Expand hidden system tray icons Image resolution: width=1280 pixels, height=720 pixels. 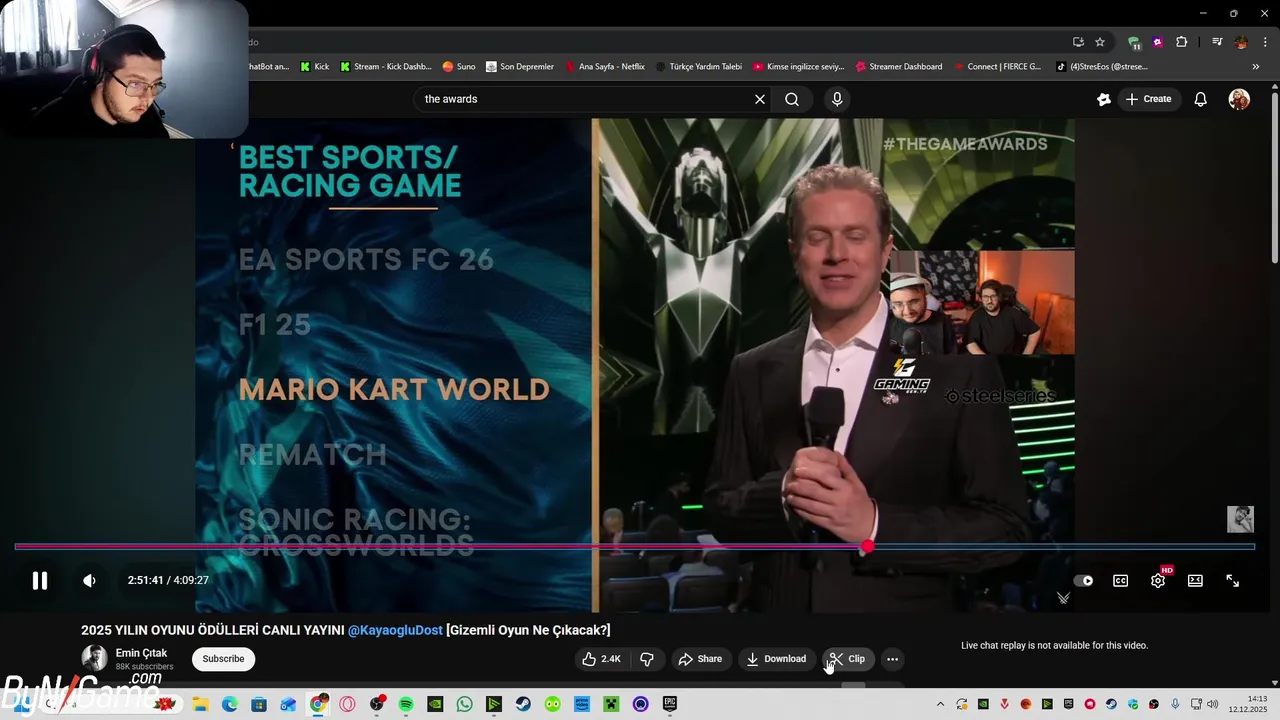coord(940,704)
